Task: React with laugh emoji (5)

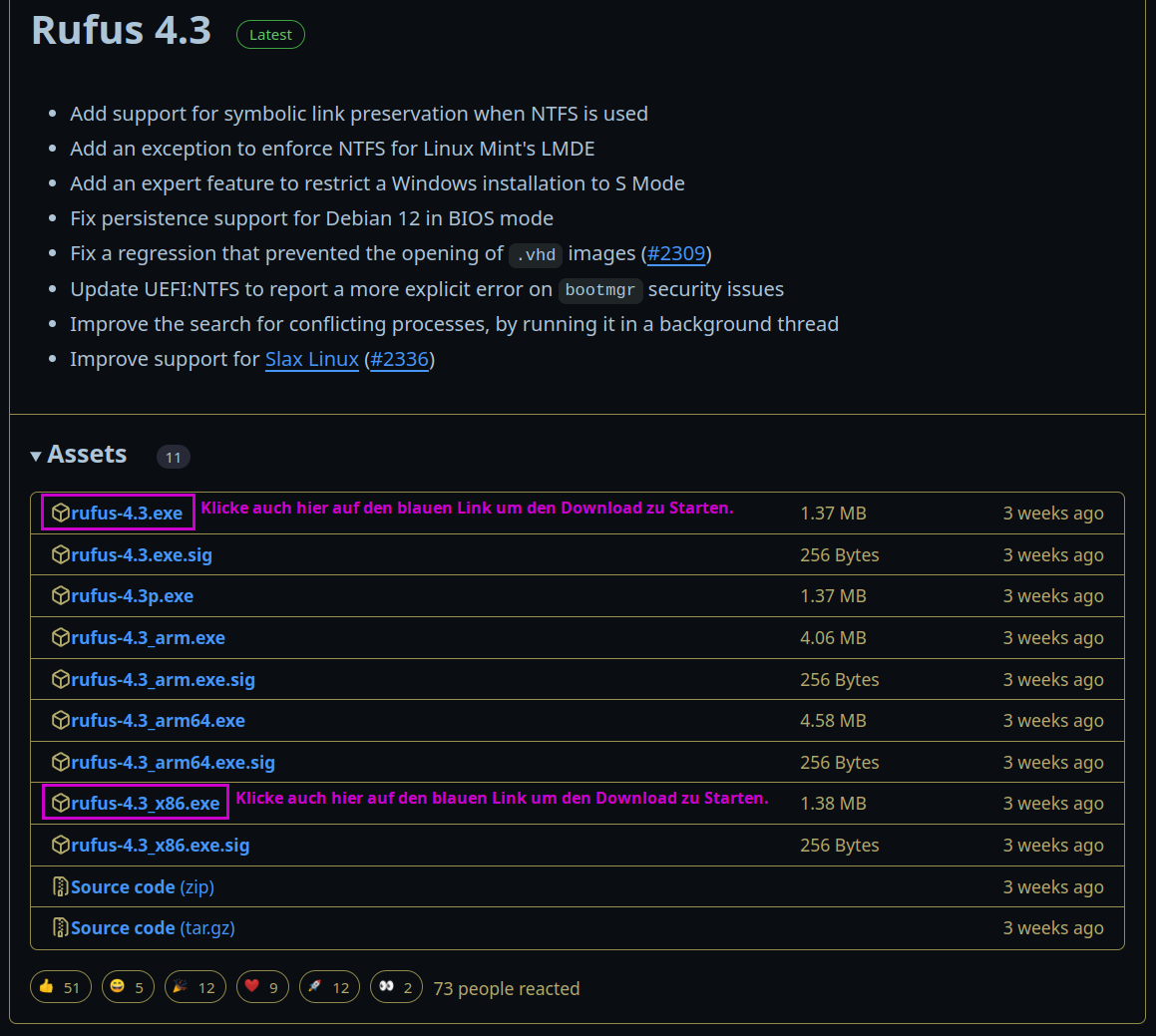Action: (128, 987)
